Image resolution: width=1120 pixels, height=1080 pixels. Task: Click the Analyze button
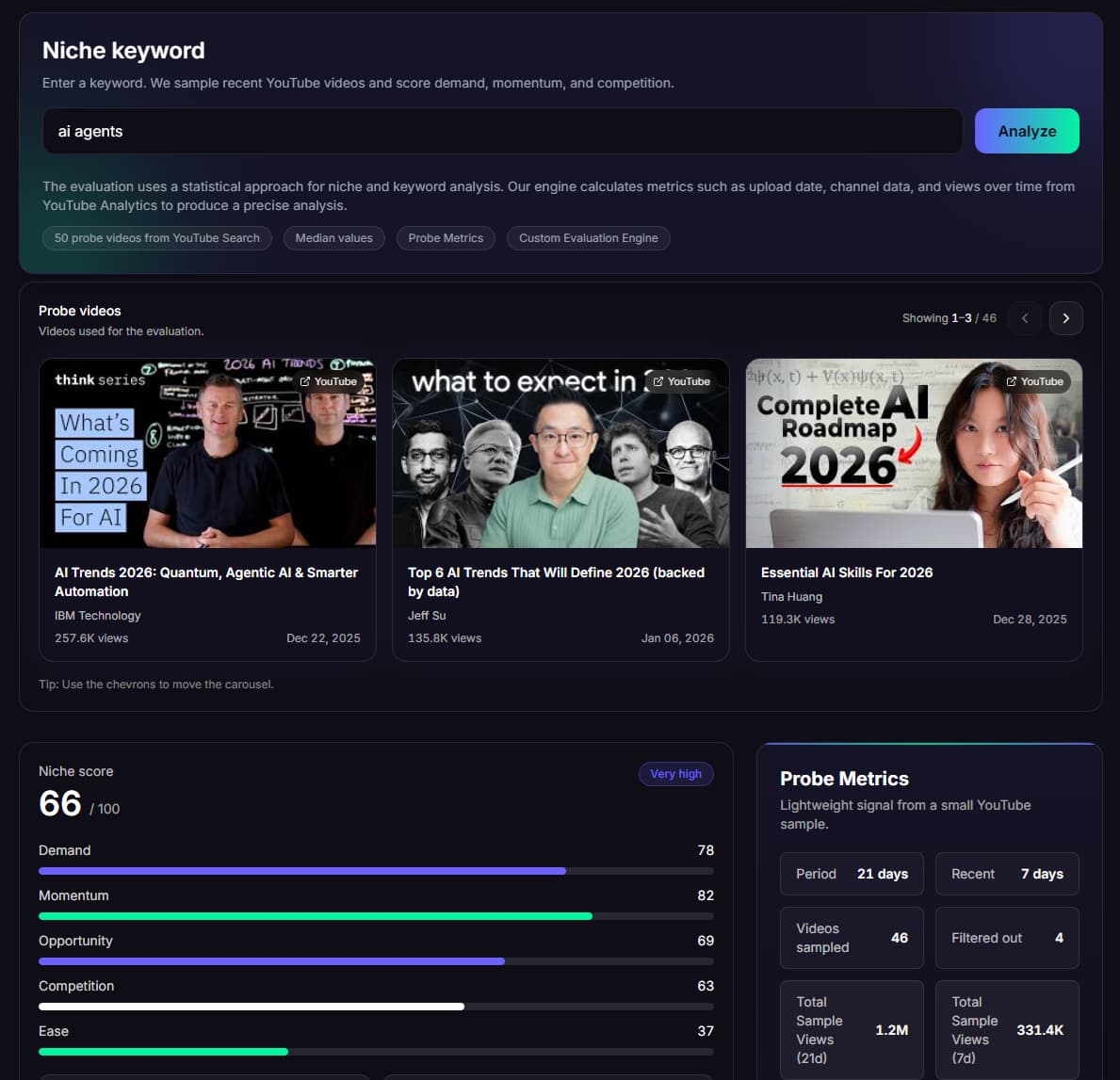point(1027,131)
